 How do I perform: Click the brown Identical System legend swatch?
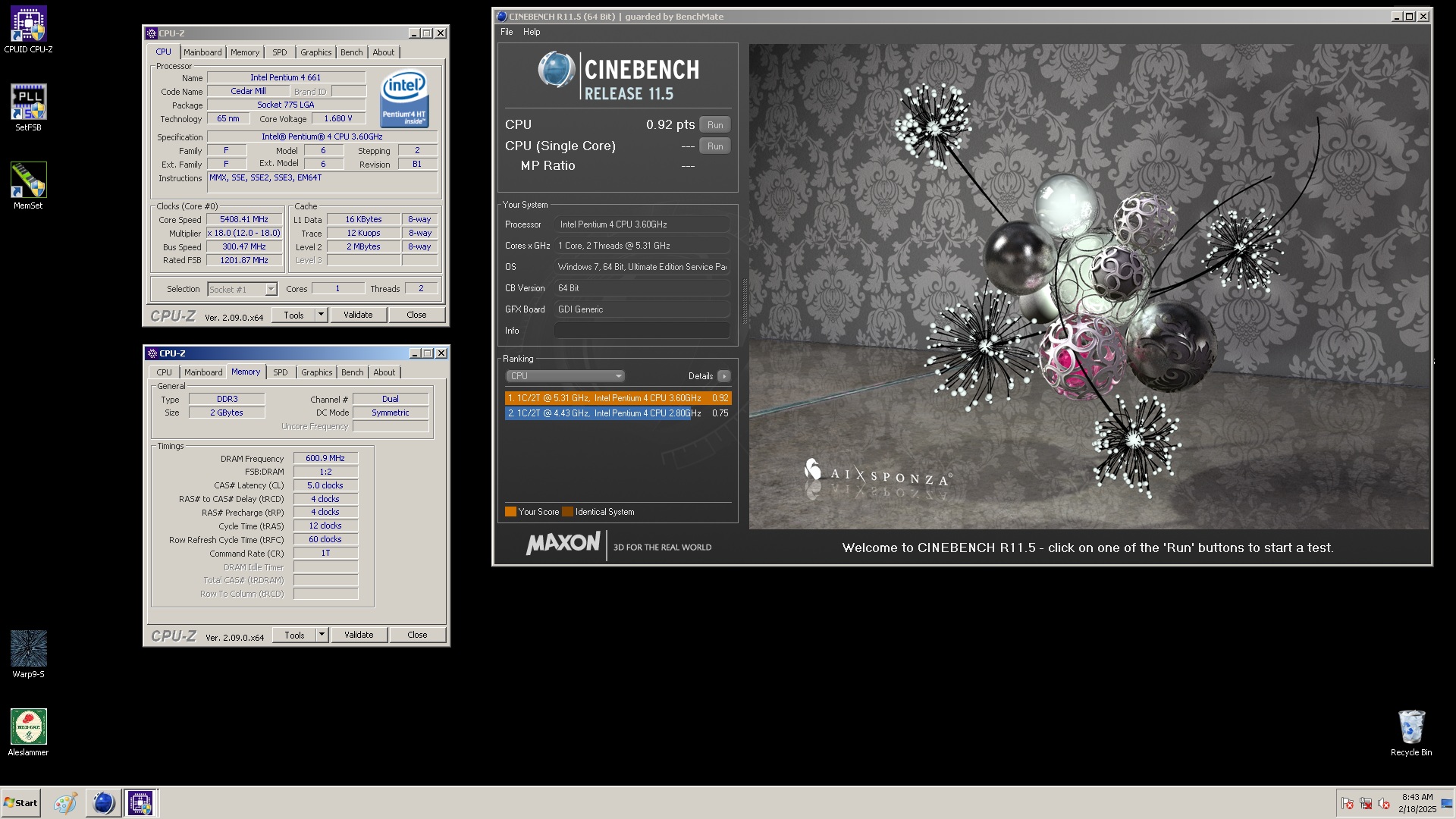pyautogui.click(x=567, y=512)
